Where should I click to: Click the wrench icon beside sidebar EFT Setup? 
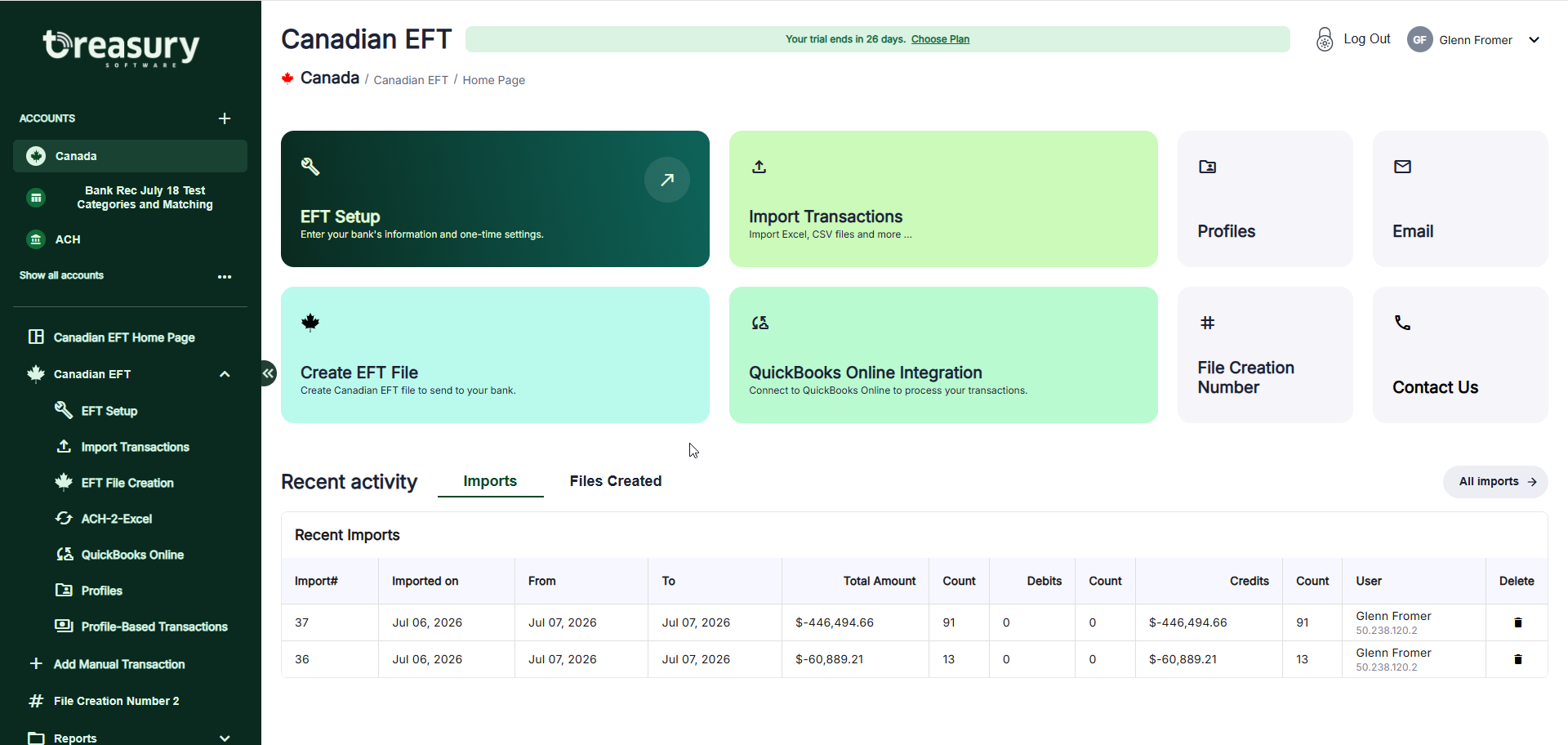[x=64, y=409]
